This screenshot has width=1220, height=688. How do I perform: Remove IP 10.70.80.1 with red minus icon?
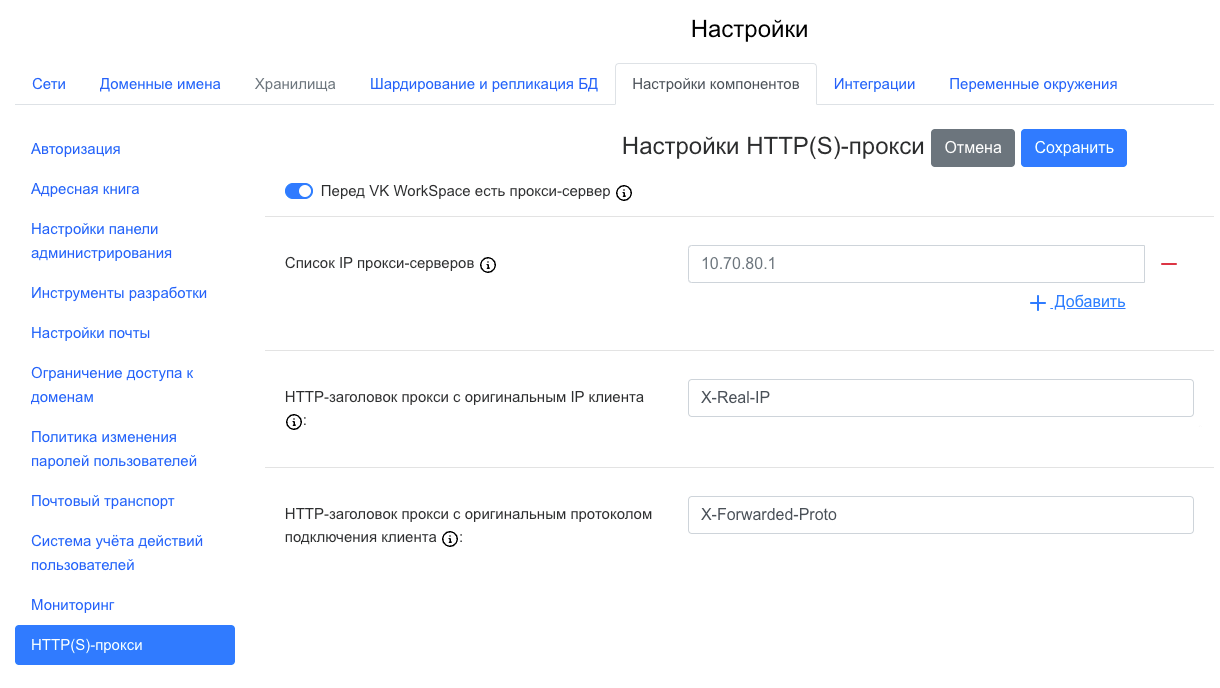pos(1168,264)
